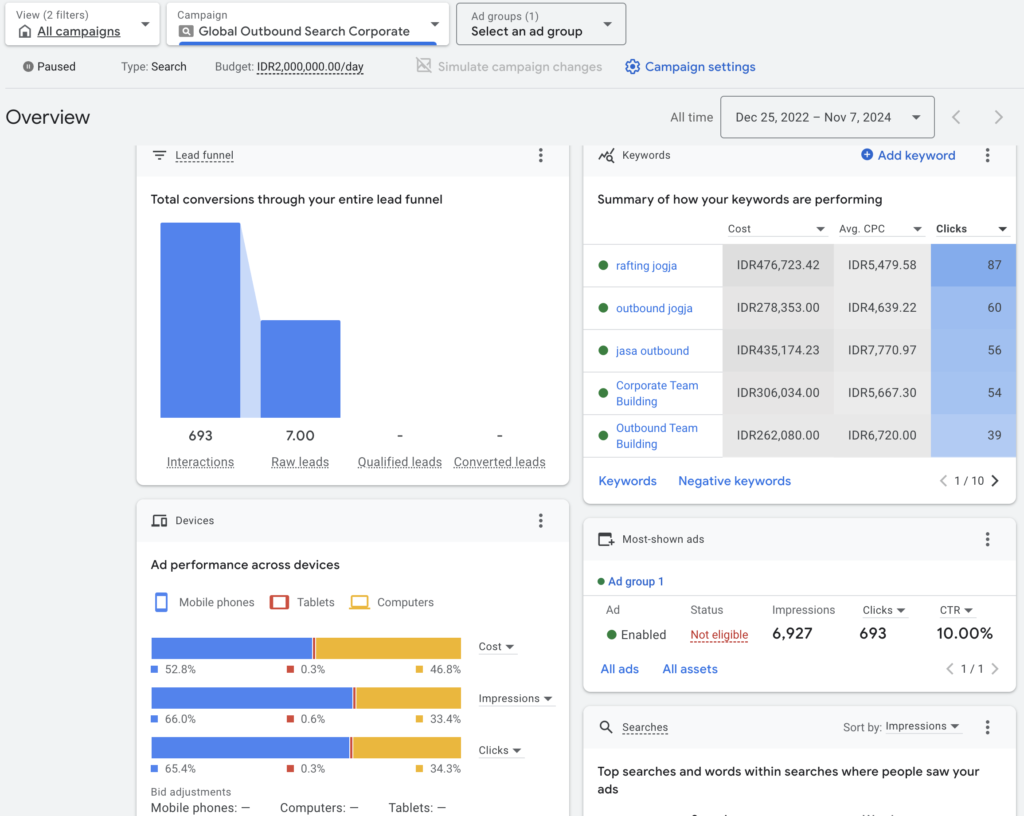
Task: Click the Devices panel icon
Action: pyautogui.click(x=159, y=520)
